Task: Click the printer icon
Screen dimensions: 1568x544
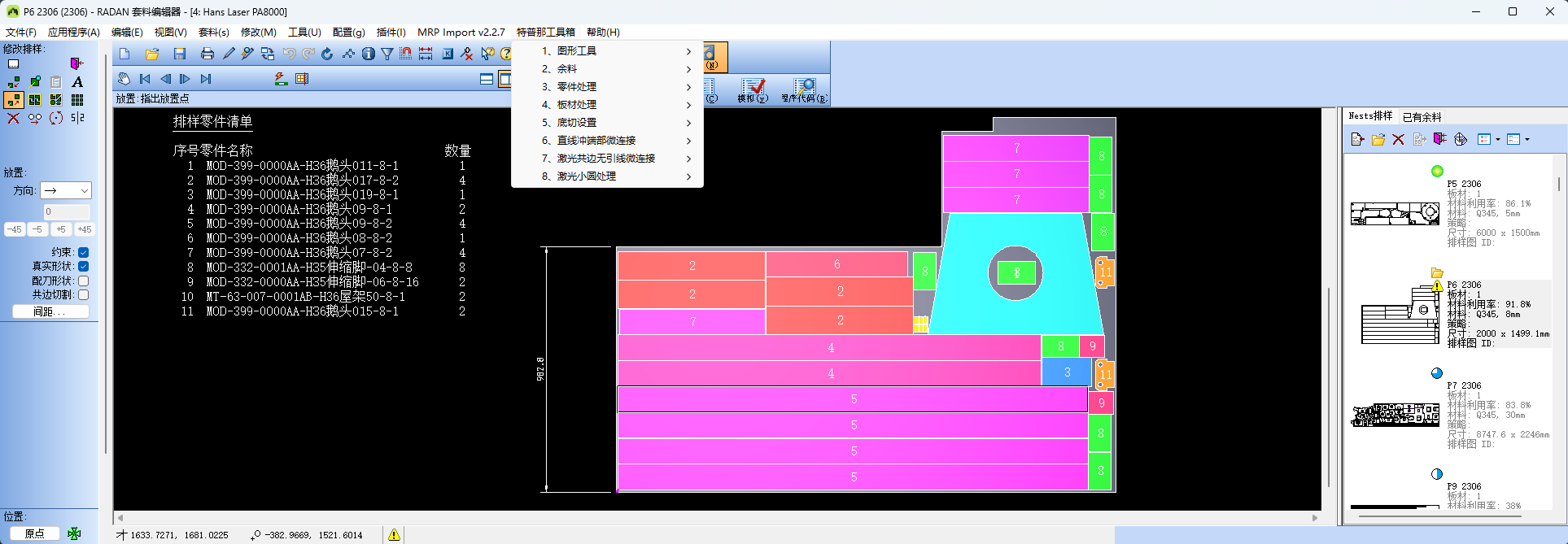Action: coord(207,54)
